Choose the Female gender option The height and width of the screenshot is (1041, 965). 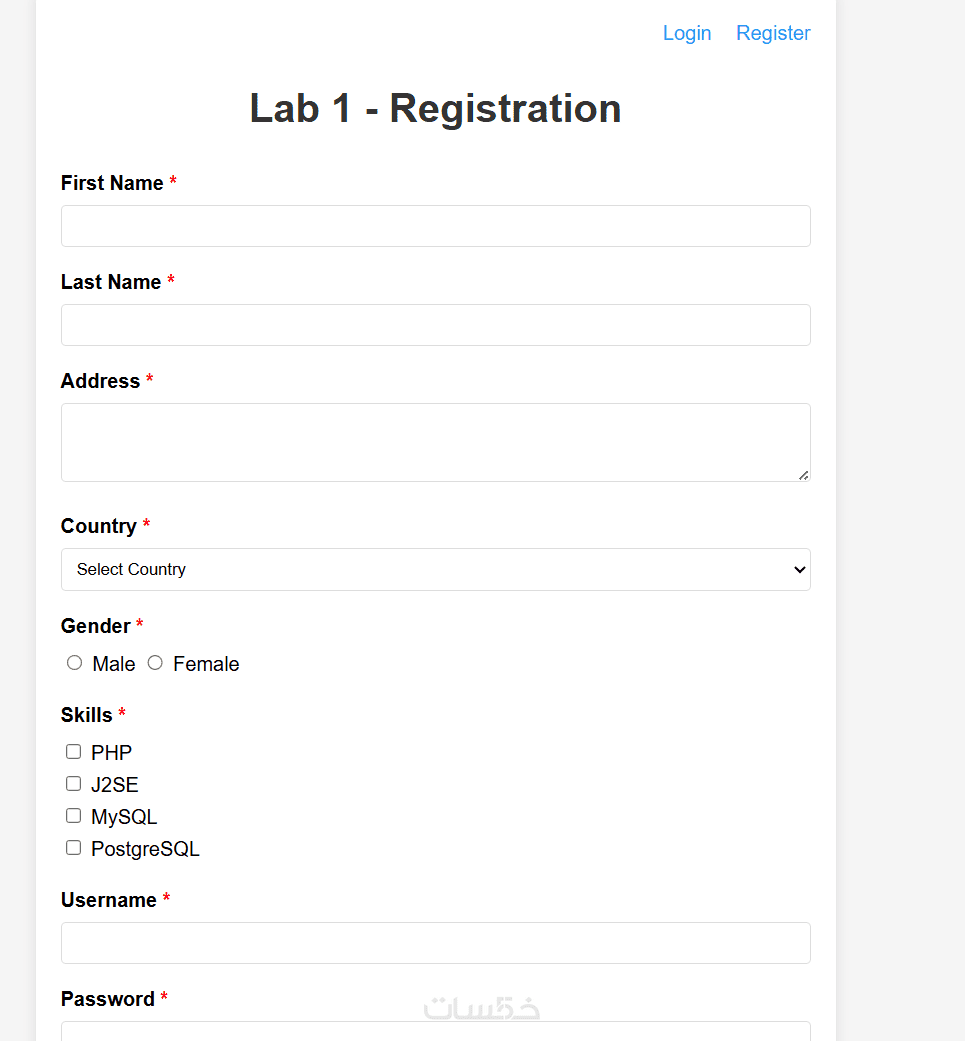coord(155,663)
